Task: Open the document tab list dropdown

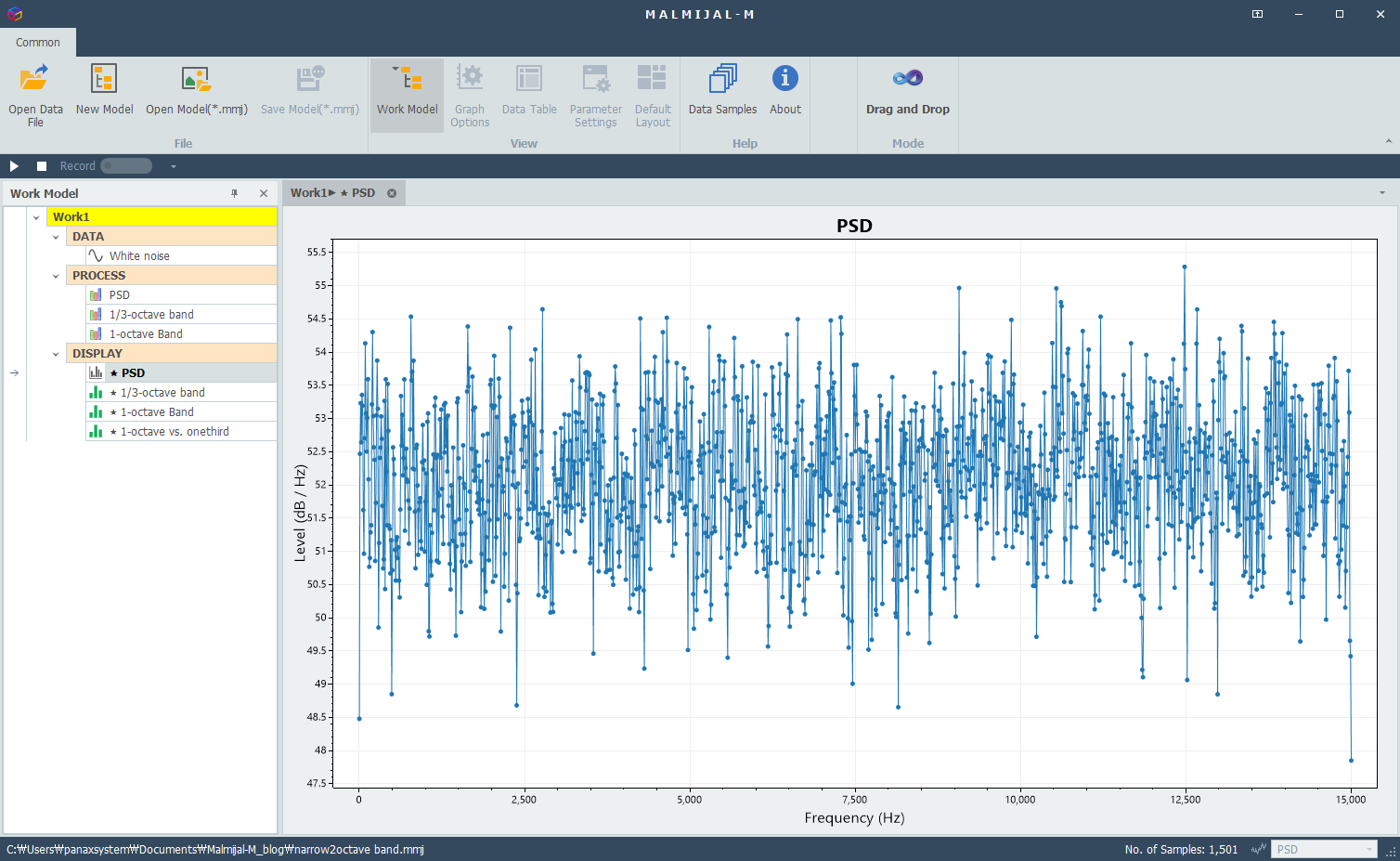Action: [1382, 193]
